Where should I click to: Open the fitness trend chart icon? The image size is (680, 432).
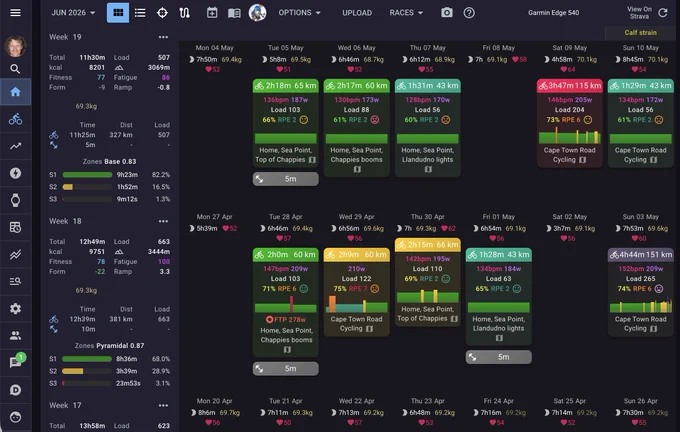pyautogui.click(x=15, y=146)
